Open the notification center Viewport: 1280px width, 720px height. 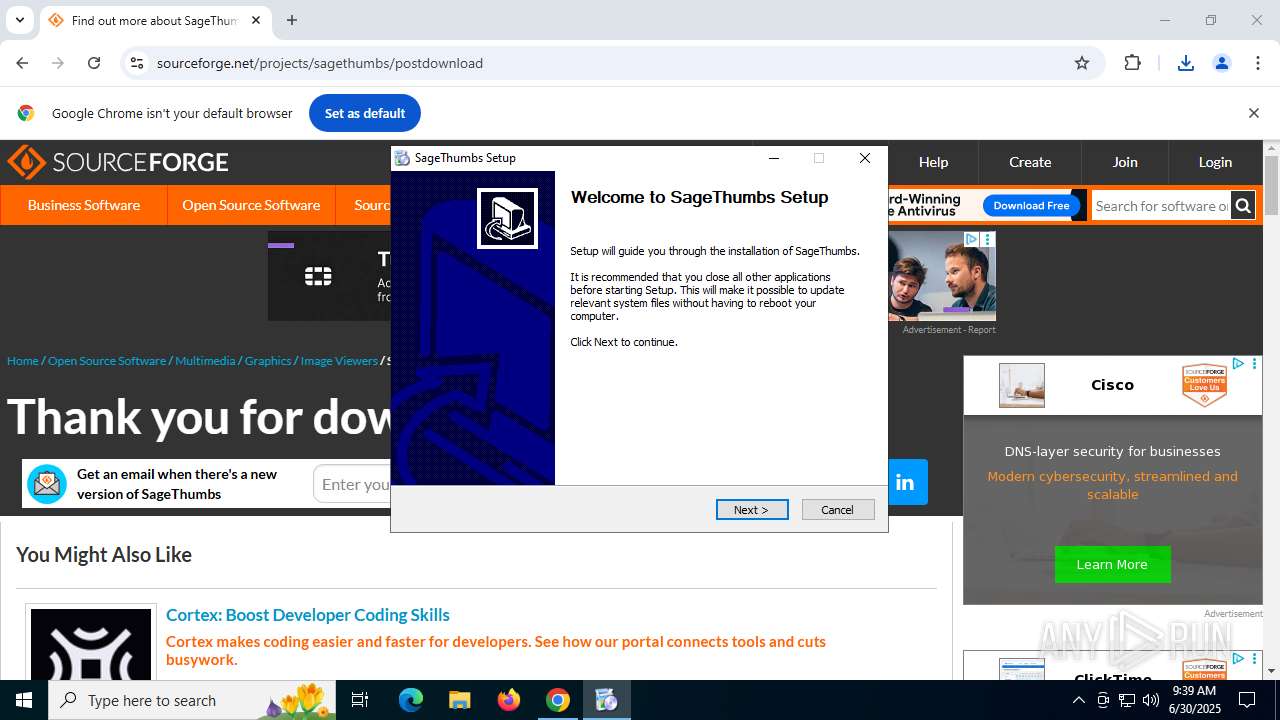coord(1247,700)
